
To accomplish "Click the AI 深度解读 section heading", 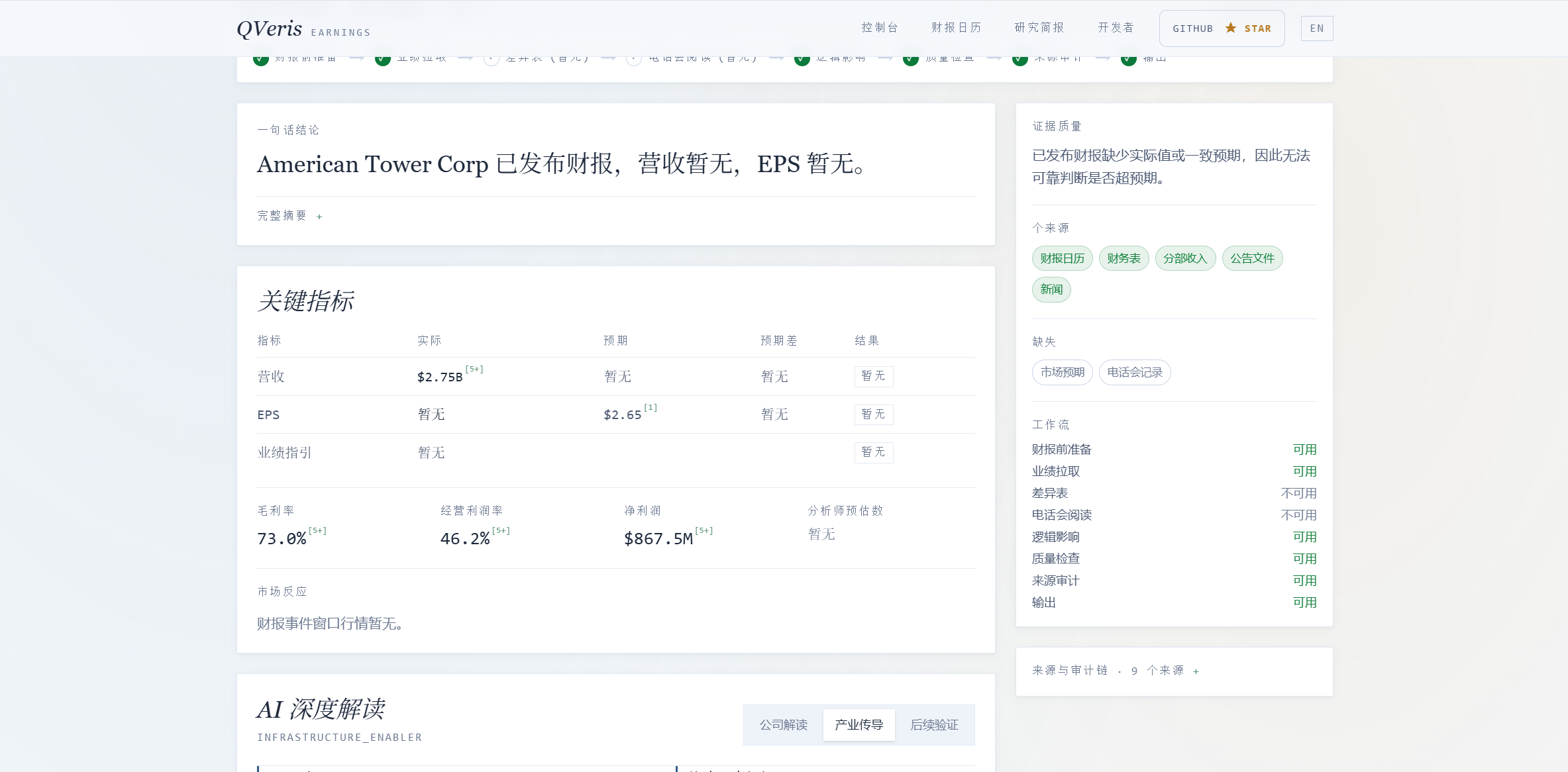I will coord(321,709).
